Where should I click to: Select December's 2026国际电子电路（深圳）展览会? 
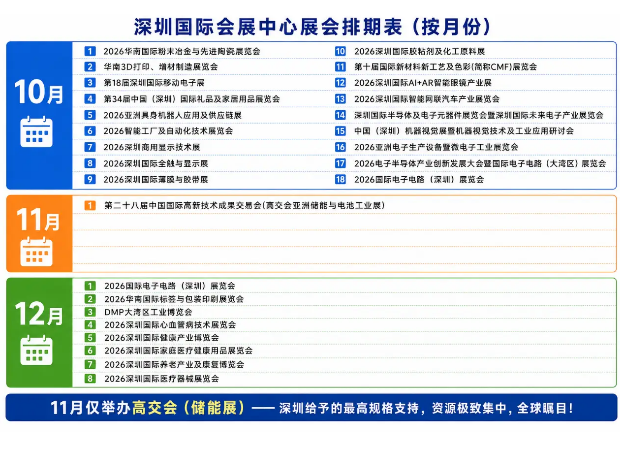pyautogui.click(x=170, y=285)
